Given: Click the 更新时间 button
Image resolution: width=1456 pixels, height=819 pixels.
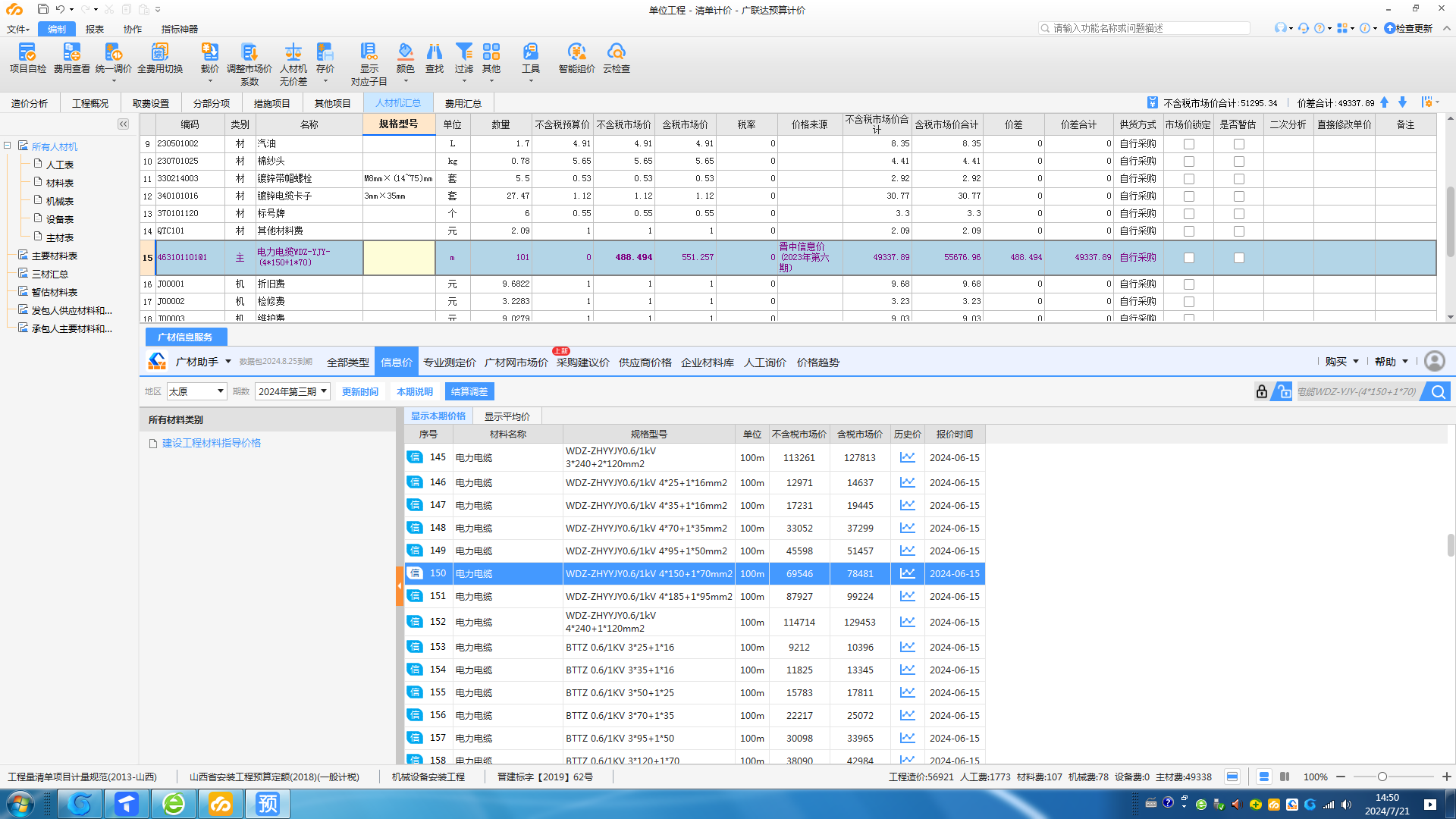Looking at the screenshot, I should tap(360, 391).
